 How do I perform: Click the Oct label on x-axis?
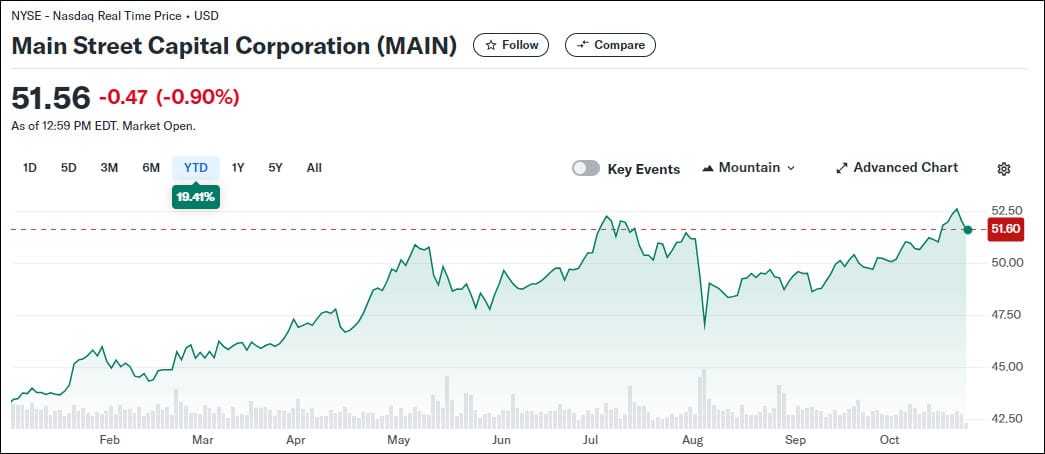(890, 440)
